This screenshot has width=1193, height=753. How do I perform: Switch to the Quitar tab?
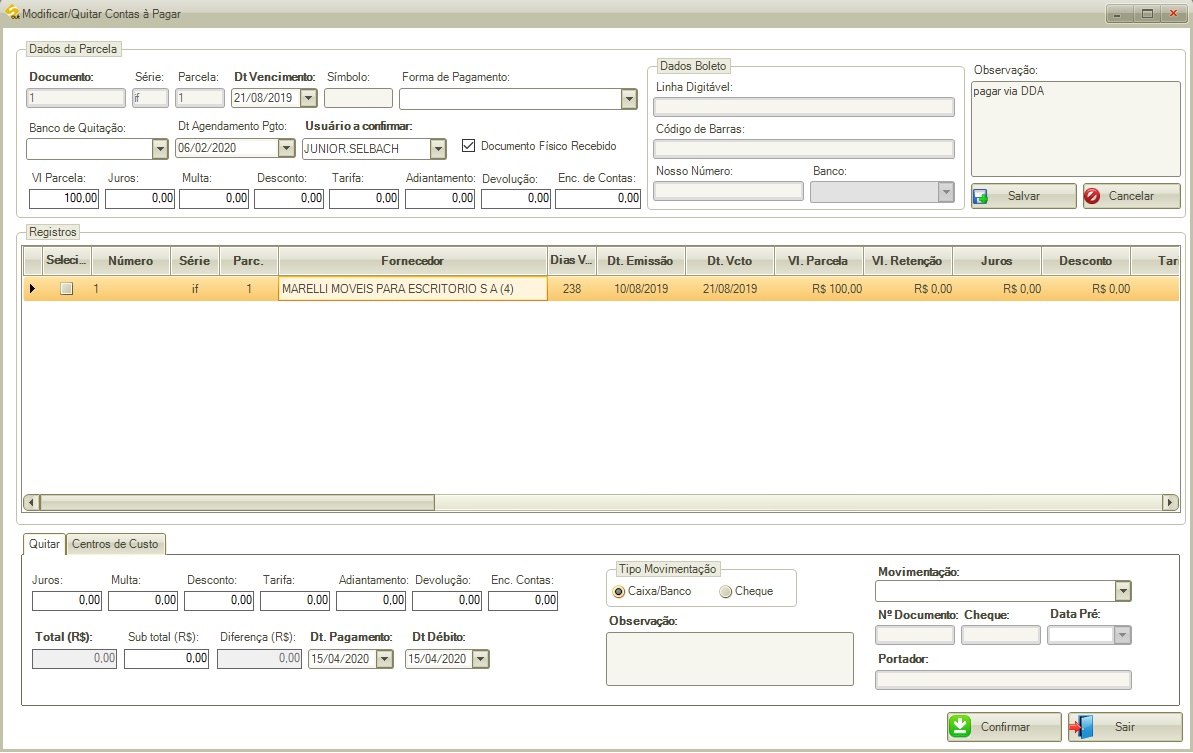click(x=44, y=544)
